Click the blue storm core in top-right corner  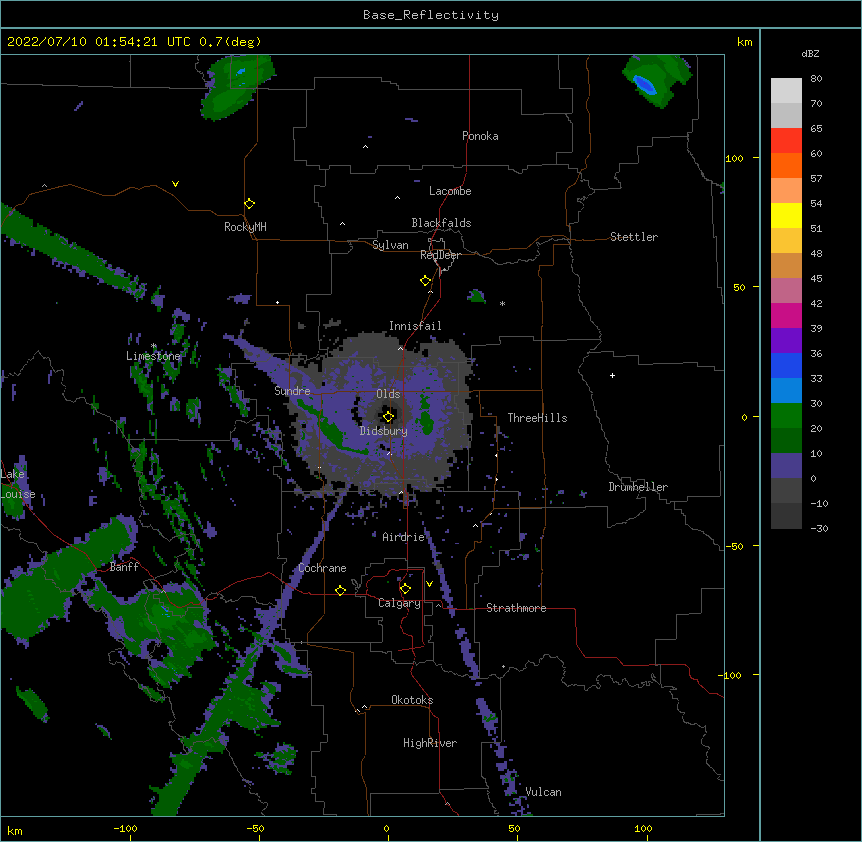pyautogui.click(x=645, y=85)
